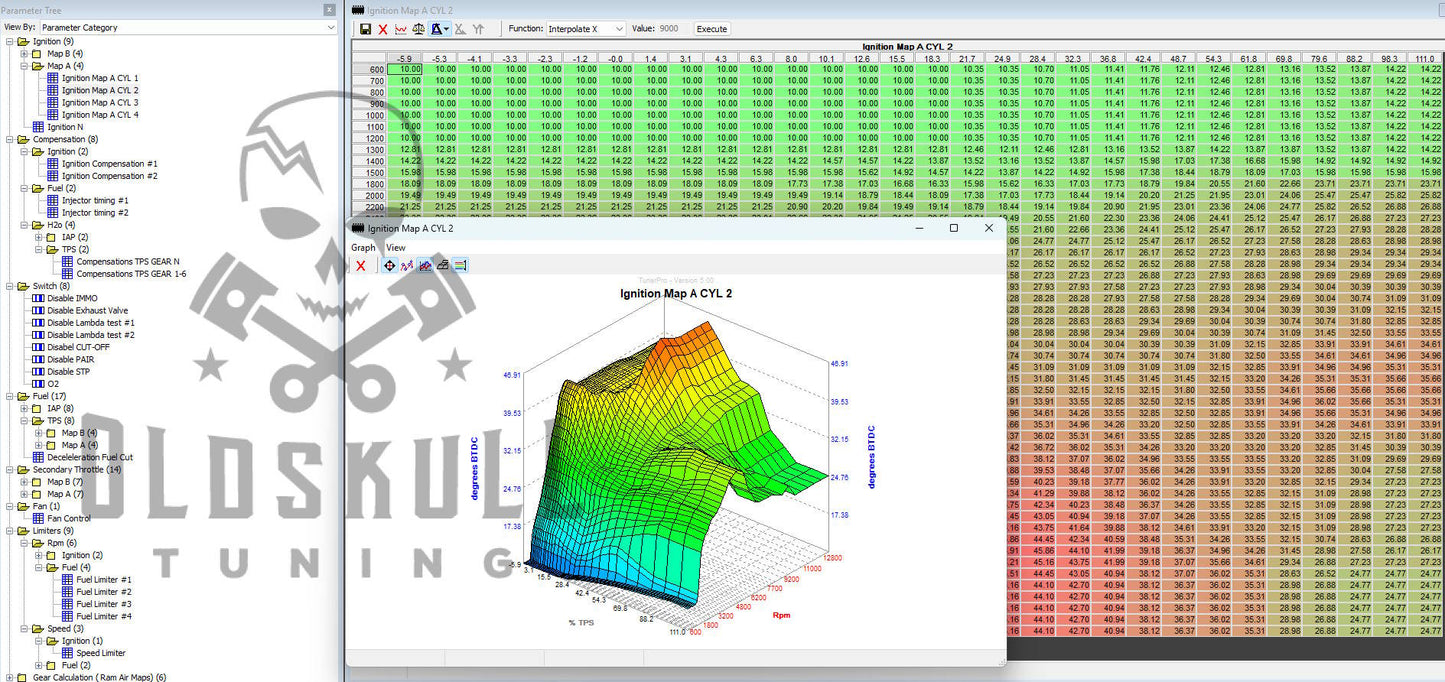Click the save floppy disk icon

[365, 29]
